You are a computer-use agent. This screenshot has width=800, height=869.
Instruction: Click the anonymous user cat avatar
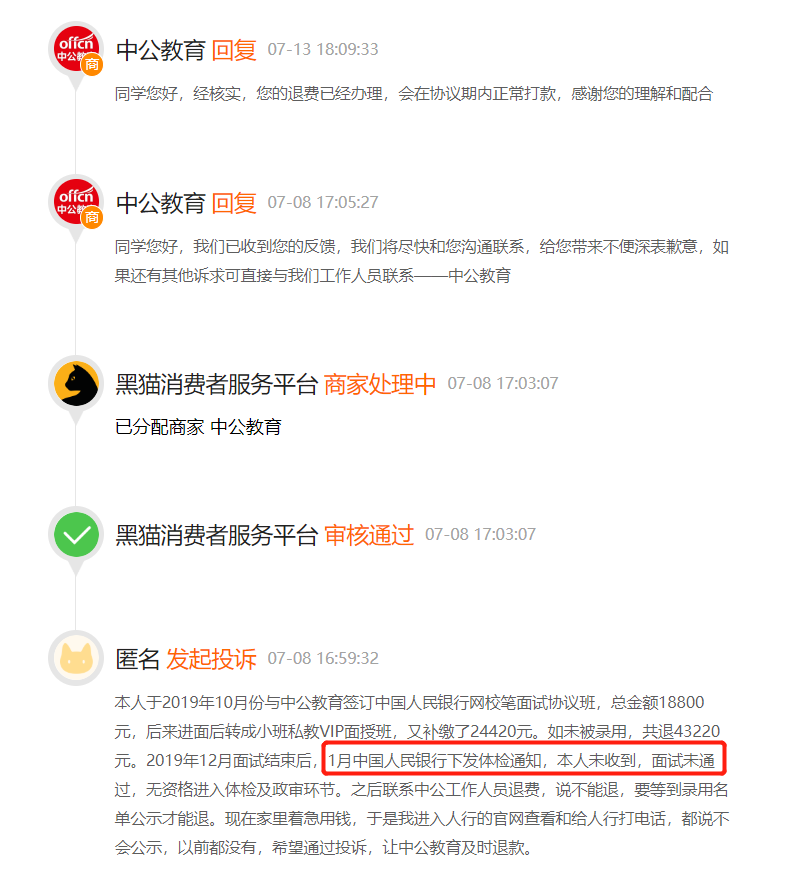[x=77, y=658]
